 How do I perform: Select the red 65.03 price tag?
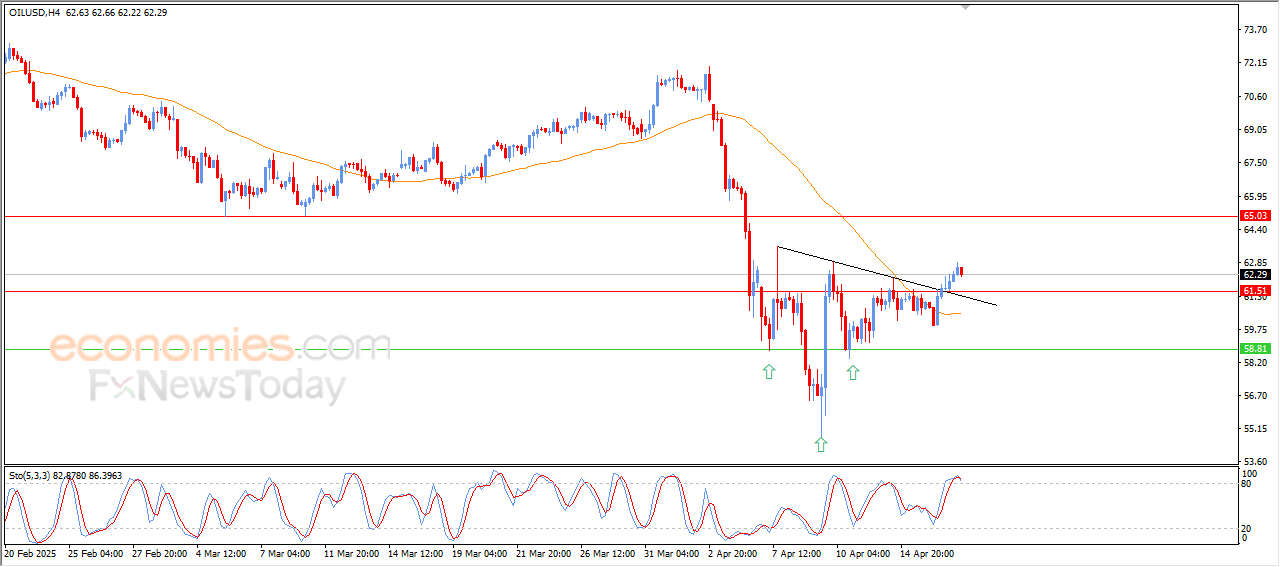pos(1255,215)
